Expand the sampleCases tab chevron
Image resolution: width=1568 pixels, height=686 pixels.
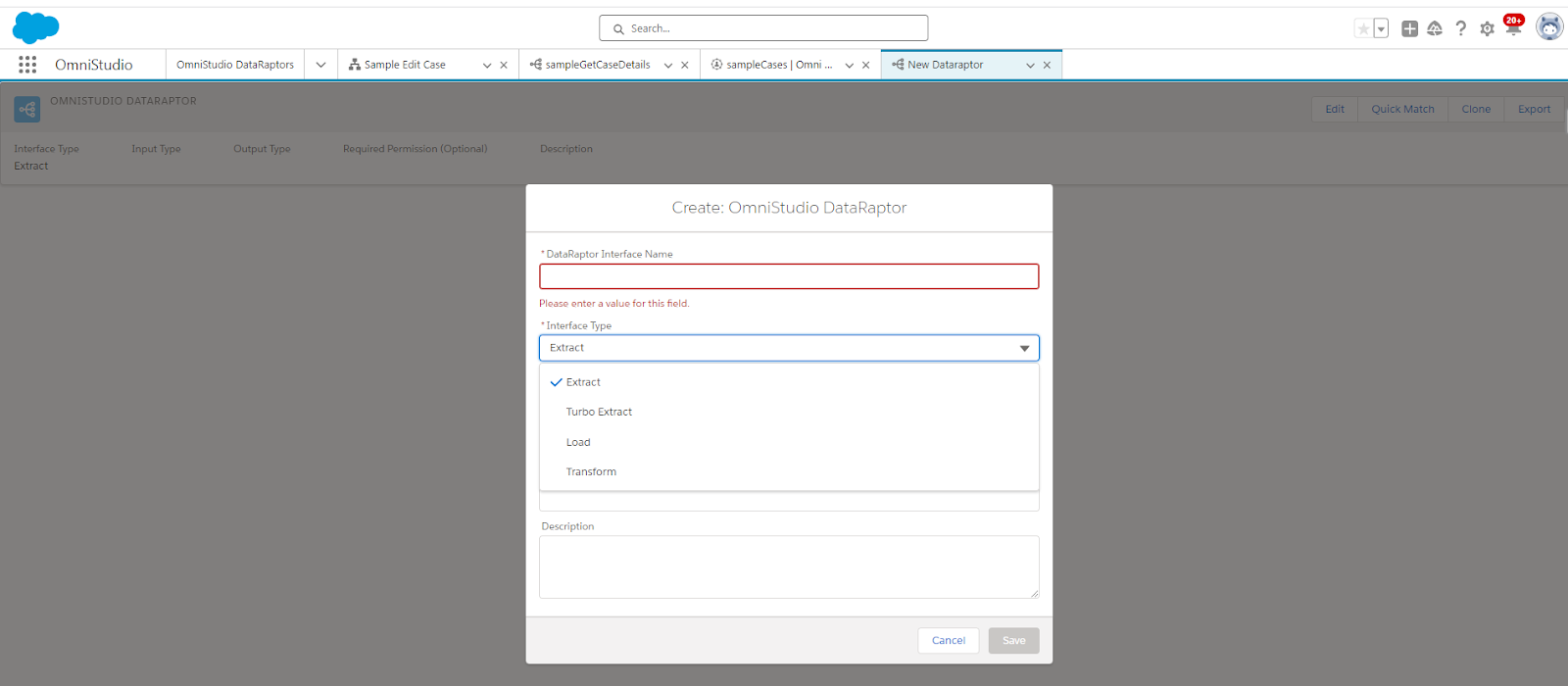click(x=850, y=66)
